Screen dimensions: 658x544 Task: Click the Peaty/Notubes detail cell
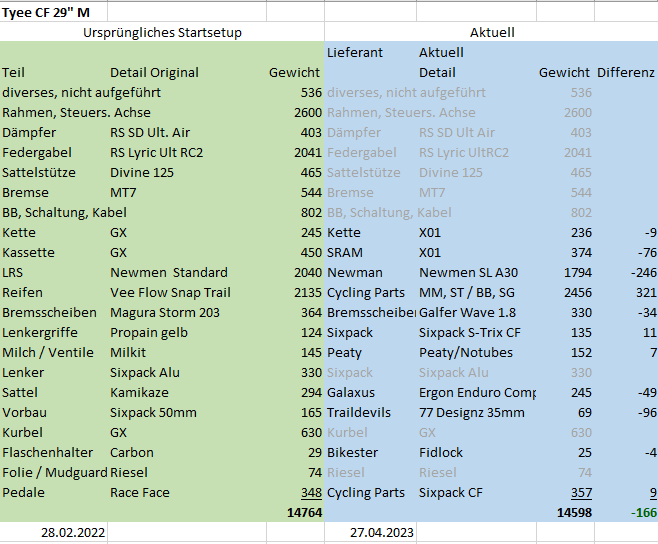[465, 352]
